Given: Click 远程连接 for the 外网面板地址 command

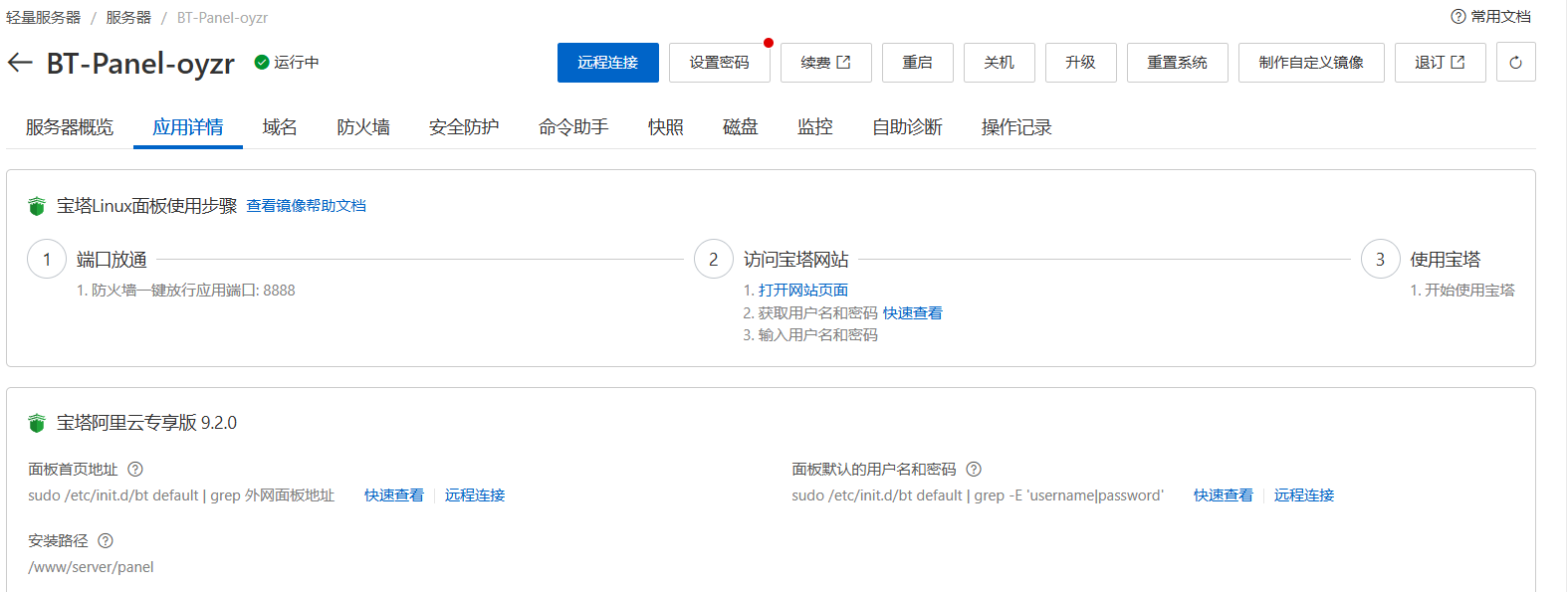Looking at the screenshot, I should coord(475,495).
